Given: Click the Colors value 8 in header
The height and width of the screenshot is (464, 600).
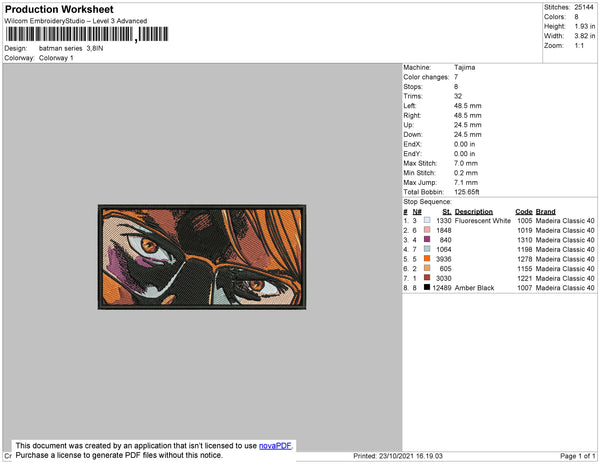Looking at the screenshot, I should click(576, 17).
